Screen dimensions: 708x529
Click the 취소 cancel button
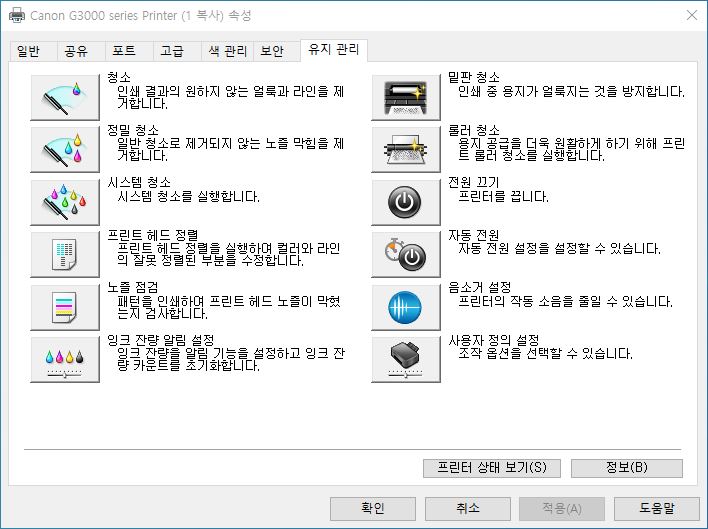468,509
